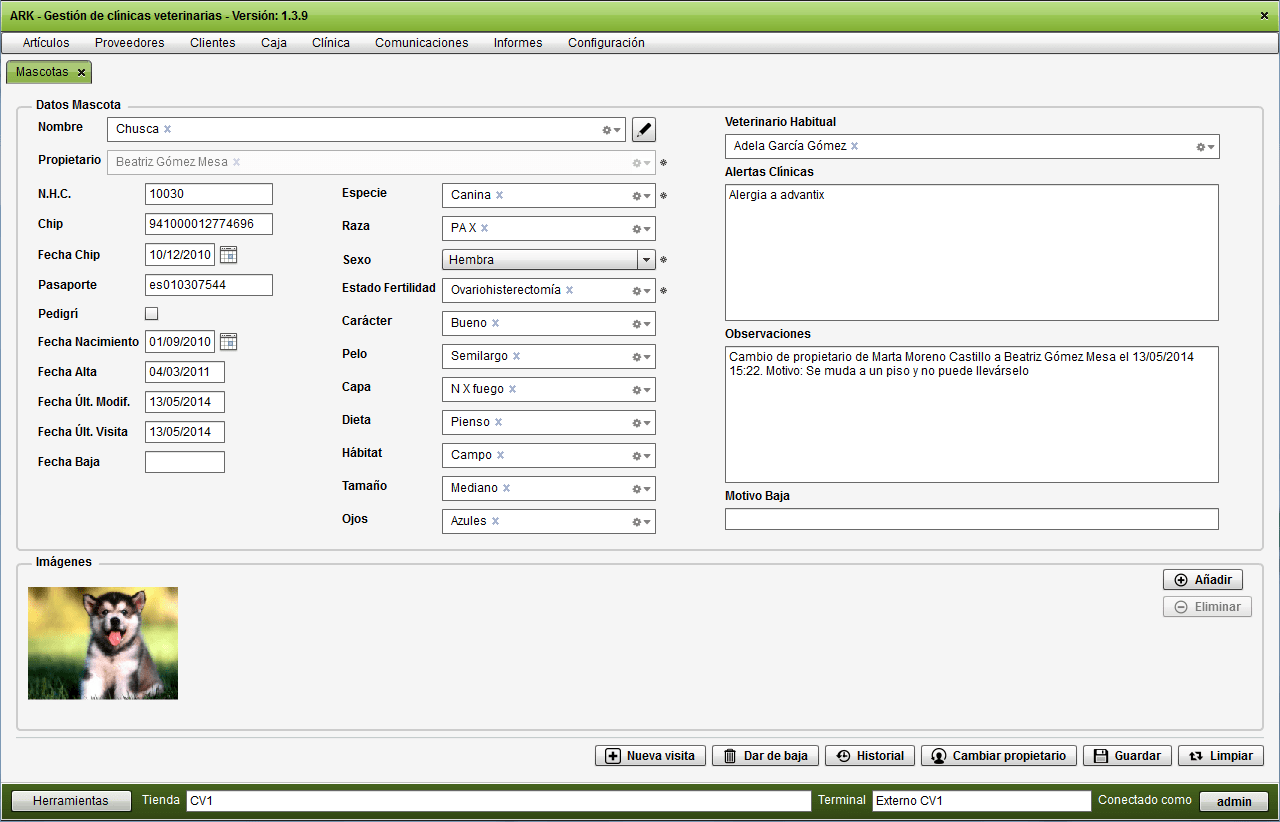1280x822 pixels.
Task: Remove the Chusca name tag
Action: point(167,129)
